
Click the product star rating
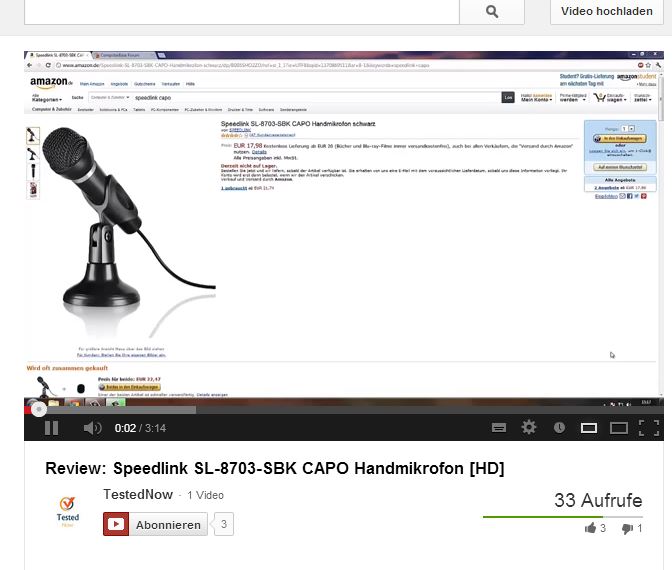[x=231, y=135]
